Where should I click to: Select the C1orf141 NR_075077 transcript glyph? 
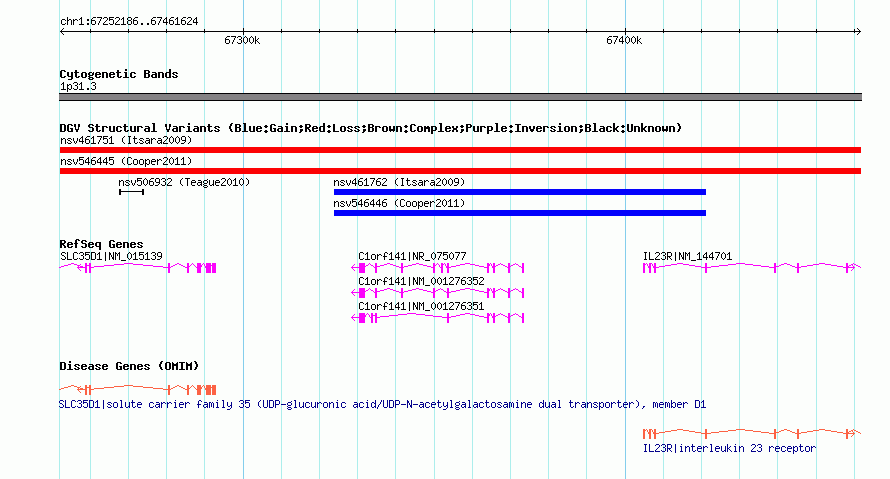(438, 267)
